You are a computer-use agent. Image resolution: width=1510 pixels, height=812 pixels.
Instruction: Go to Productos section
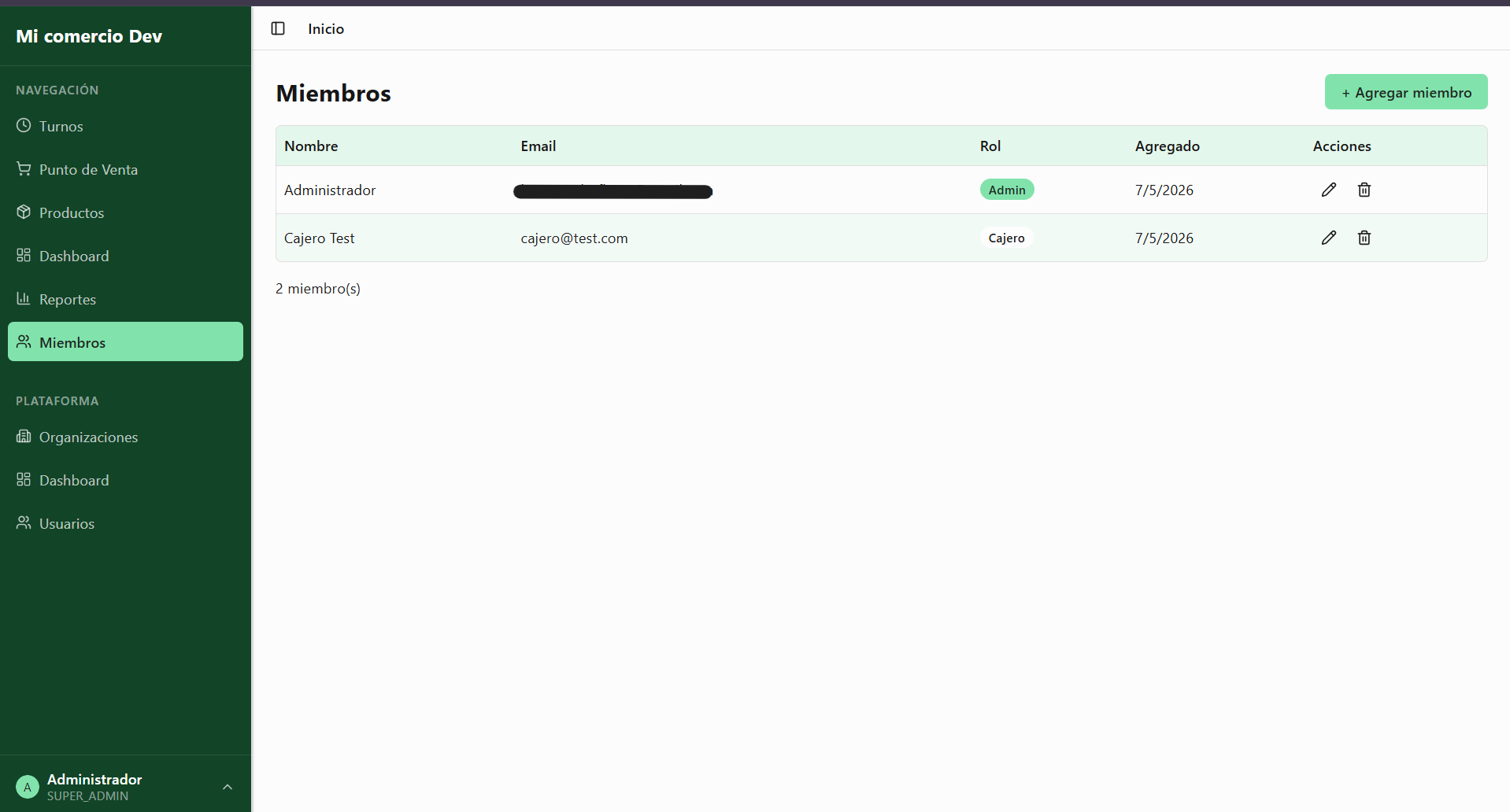[125, 212]
